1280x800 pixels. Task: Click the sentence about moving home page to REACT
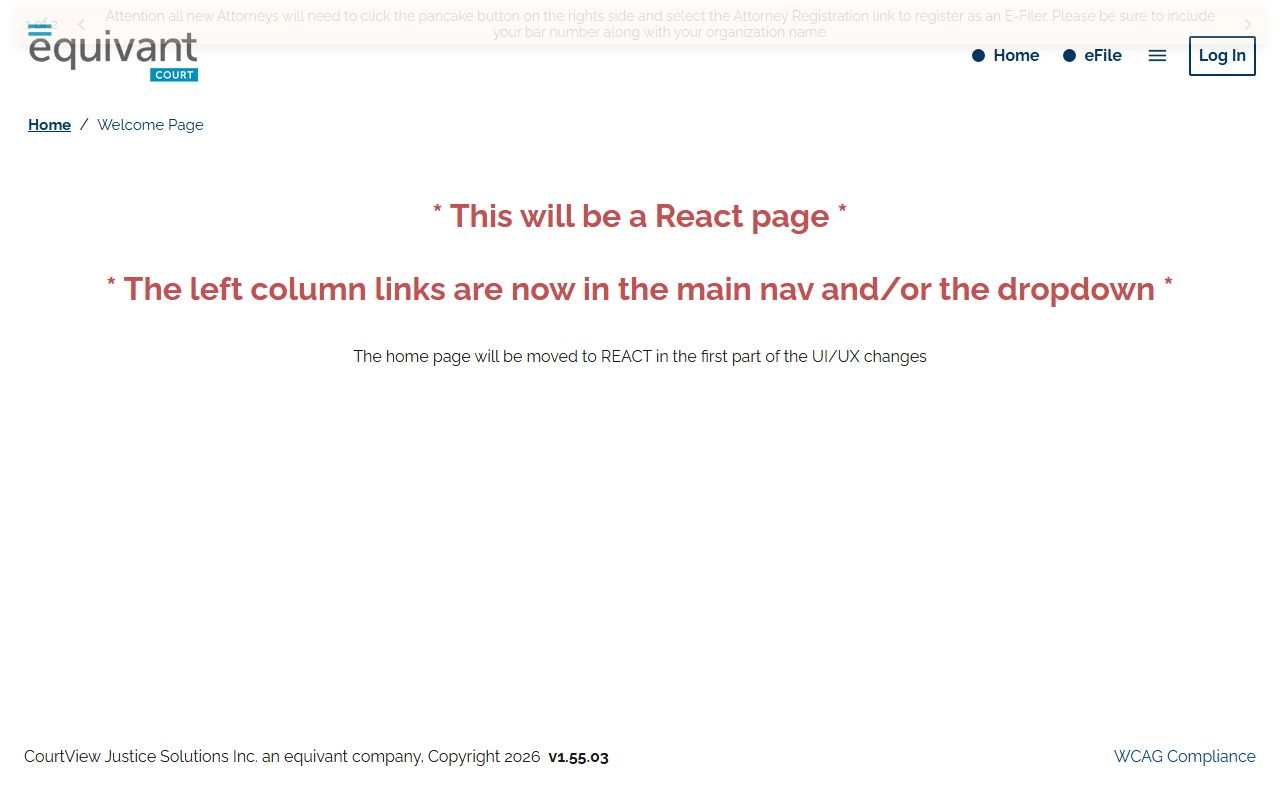point(640,357)
